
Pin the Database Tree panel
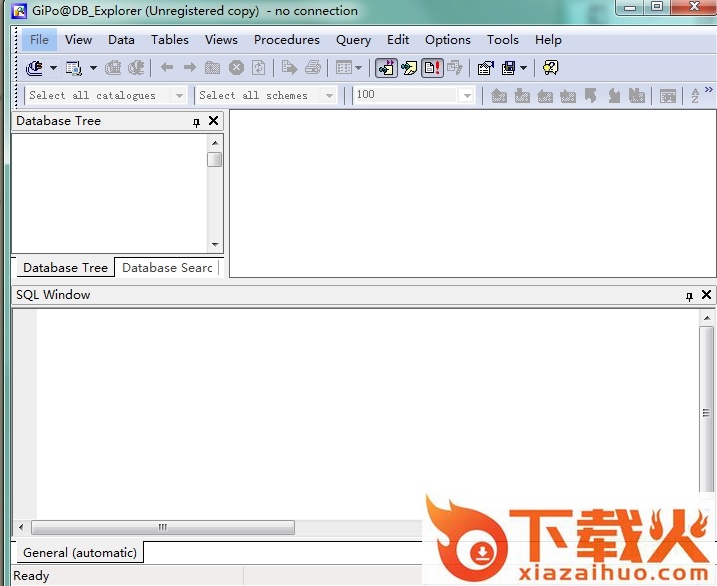coord(196,122)
